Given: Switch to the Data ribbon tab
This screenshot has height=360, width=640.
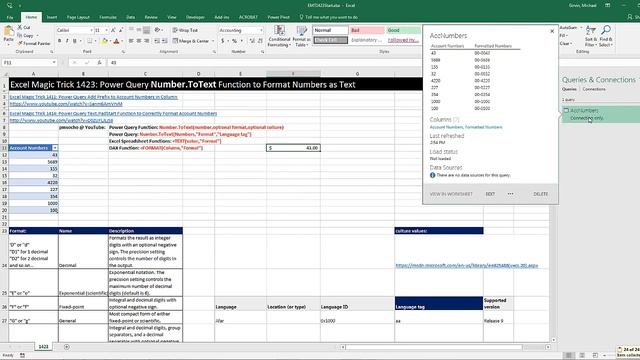Looking at the screenshot, I should pyautogui.click(x=131, y=17).
